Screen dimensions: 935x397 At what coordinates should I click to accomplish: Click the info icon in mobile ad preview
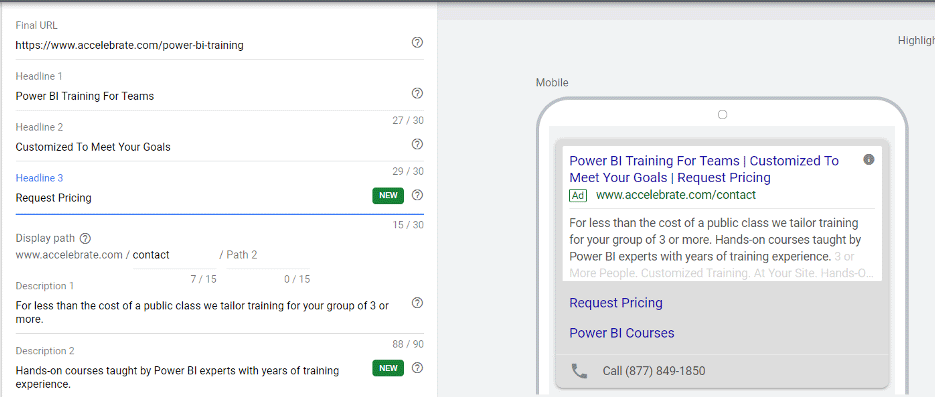pos(869,159)
